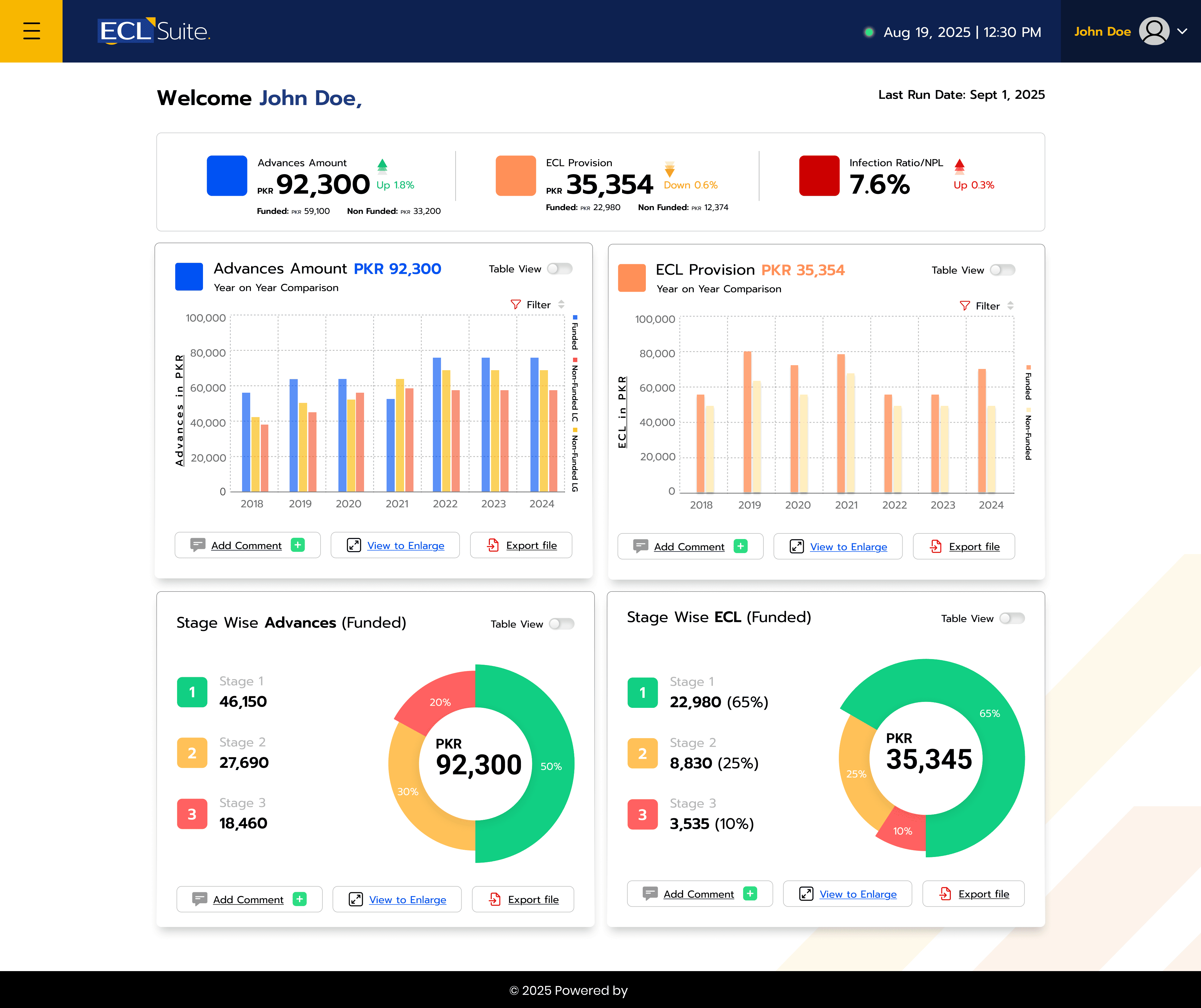Viewport: 1201px width, 1008px height.
Task: Open the sort arrows next to Advances Filter
Action: (x=561, y=305)
